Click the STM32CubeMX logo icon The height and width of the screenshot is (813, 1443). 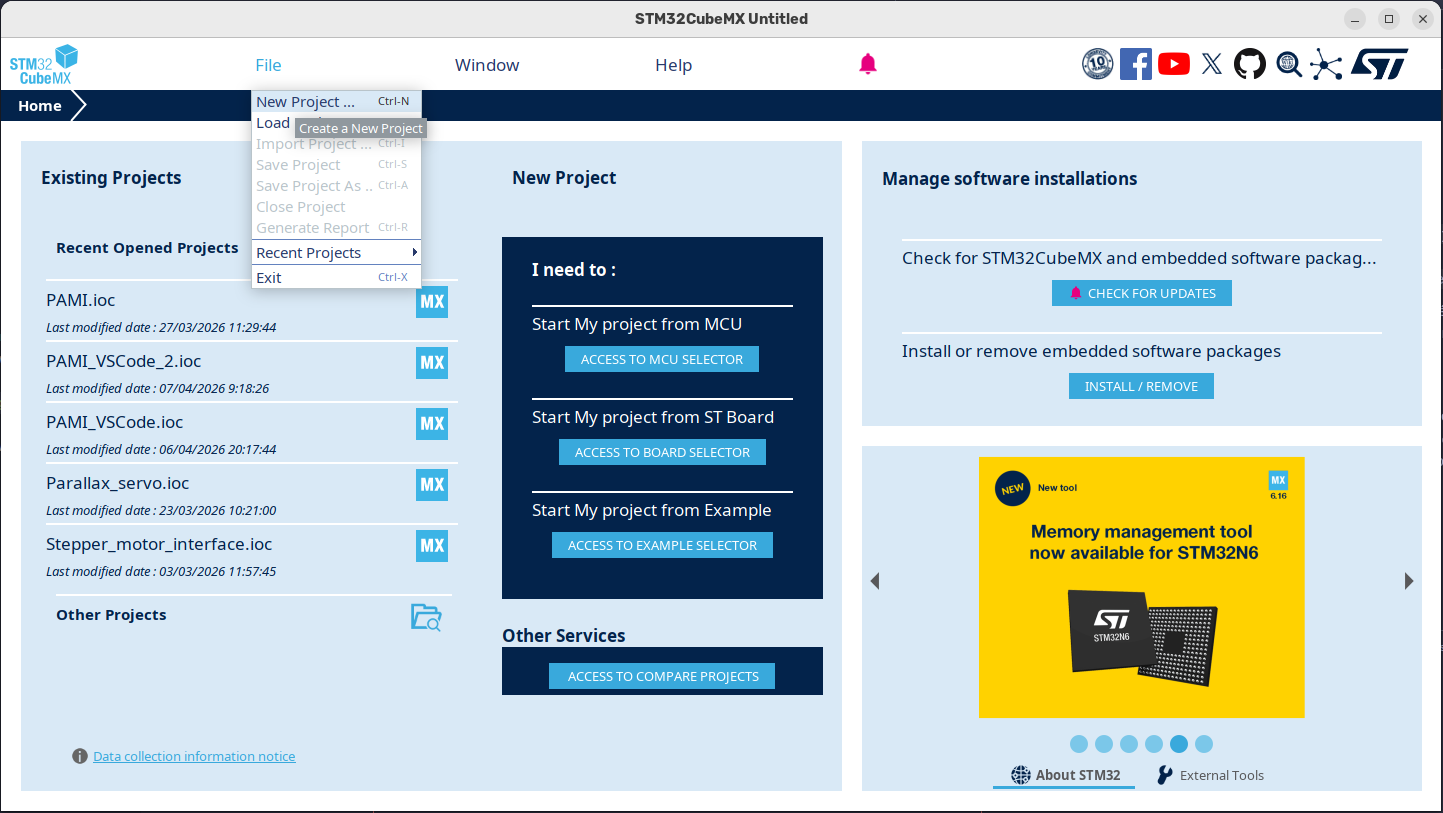(x=44, y=65)
